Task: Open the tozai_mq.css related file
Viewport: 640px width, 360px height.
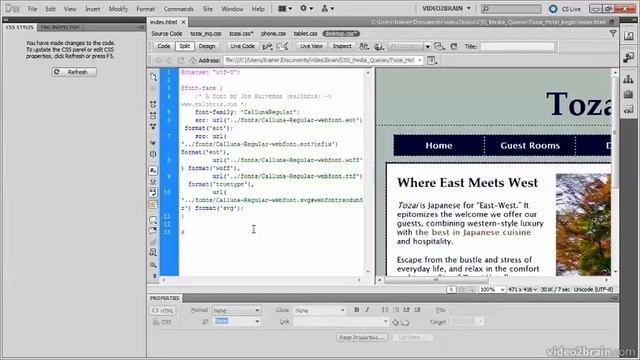Action: coord(206,34)
